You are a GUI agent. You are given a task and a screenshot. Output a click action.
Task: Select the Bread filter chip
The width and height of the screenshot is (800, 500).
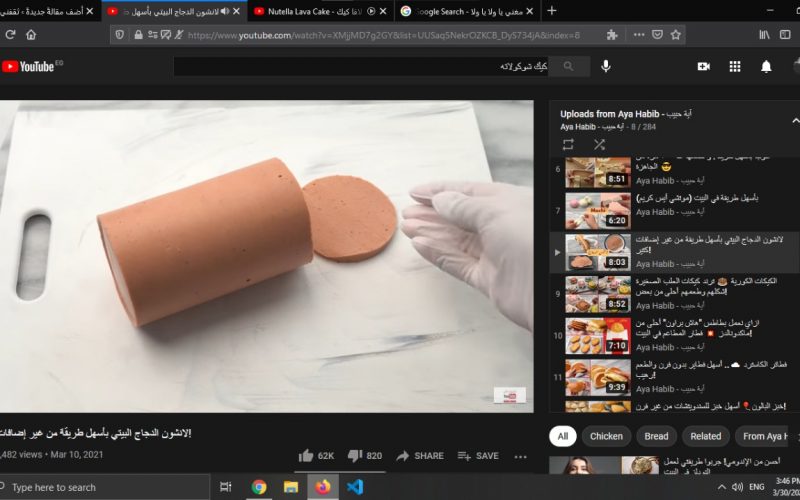coord(656,436)
